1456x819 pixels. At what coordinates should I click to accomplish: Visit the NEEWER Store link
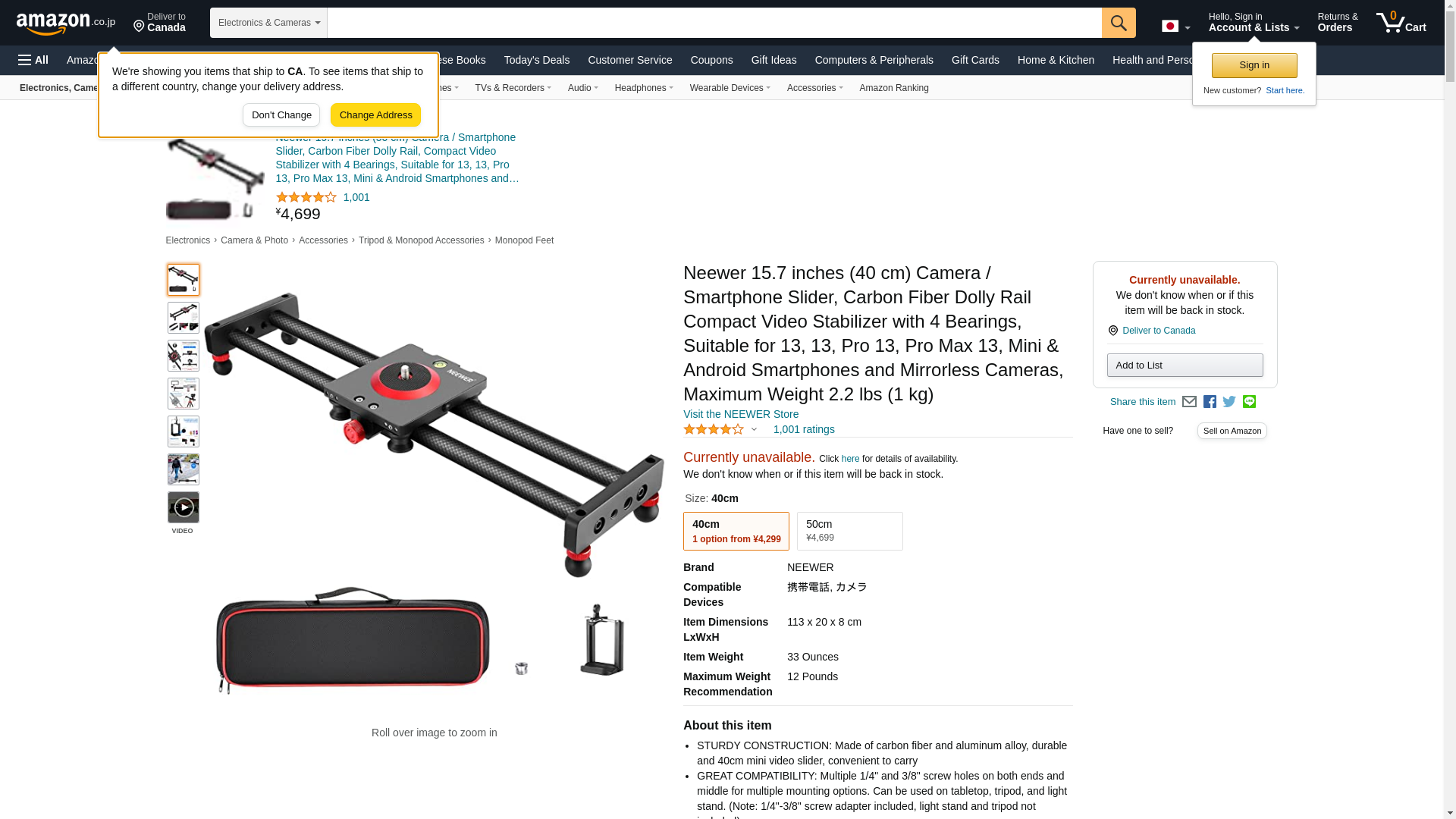pos(741,414)
